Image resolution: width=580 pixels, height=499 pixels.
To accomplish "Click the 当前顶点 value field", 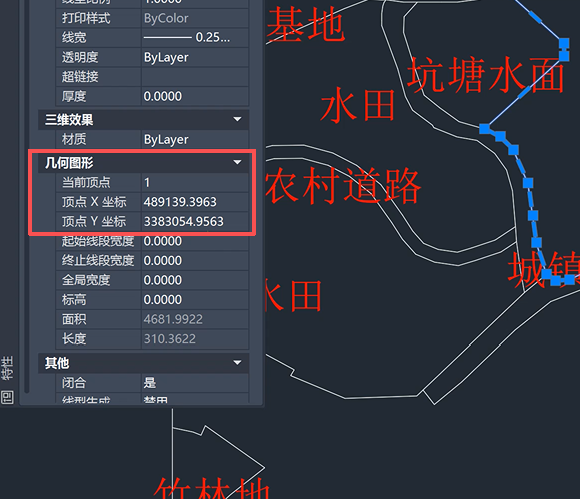I will 195,182.
